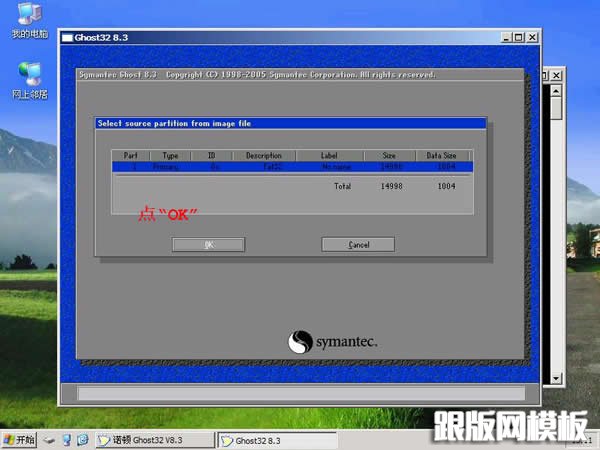Click the Total data size value 1004

(x=447, y=186)
